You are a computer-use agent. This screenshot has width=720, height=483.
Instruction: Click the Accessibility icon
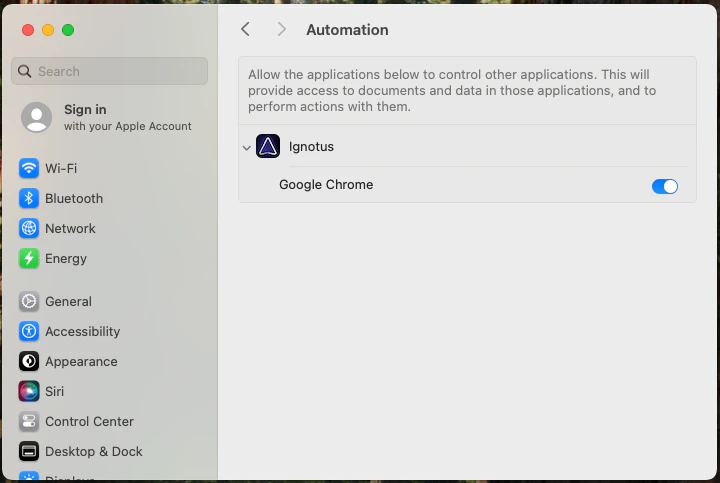pyautogui.click(x=28, y=331)
